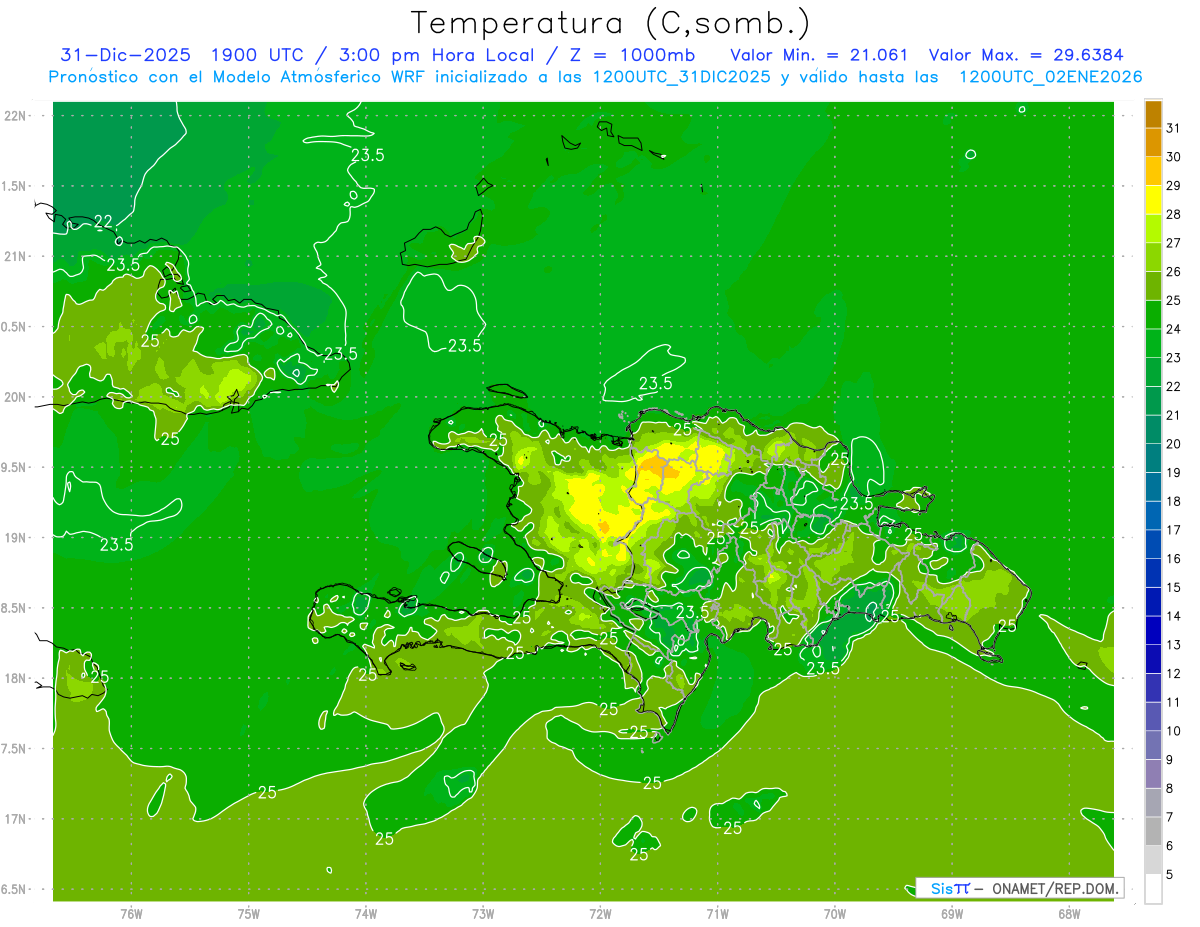
Task: Click the '19N' latitude axis label
Action: 15,537
